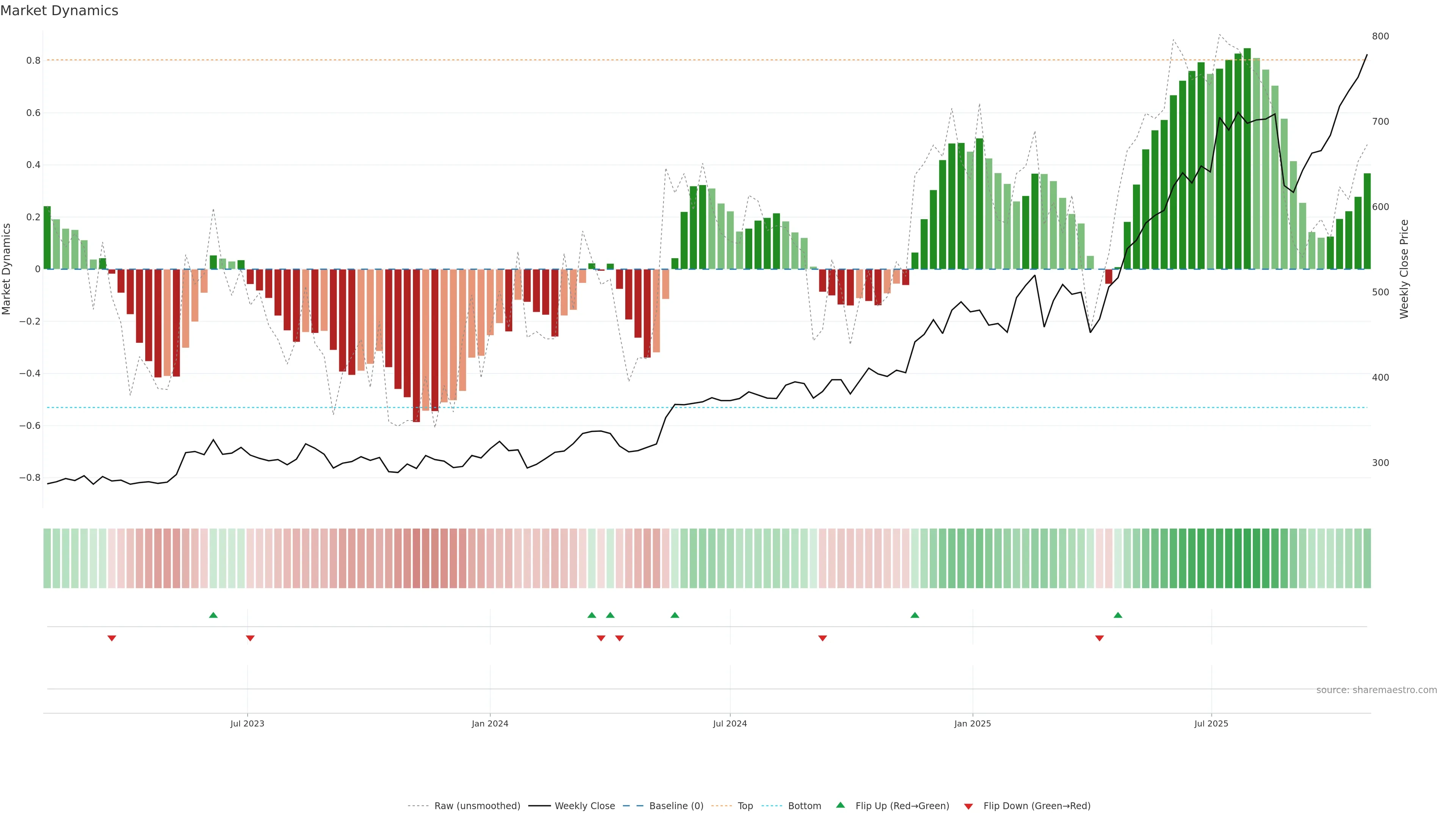The image size is (1456, 819).
Task: Click red flip-down marker at Jul 2023
Action: pos(250,638)
